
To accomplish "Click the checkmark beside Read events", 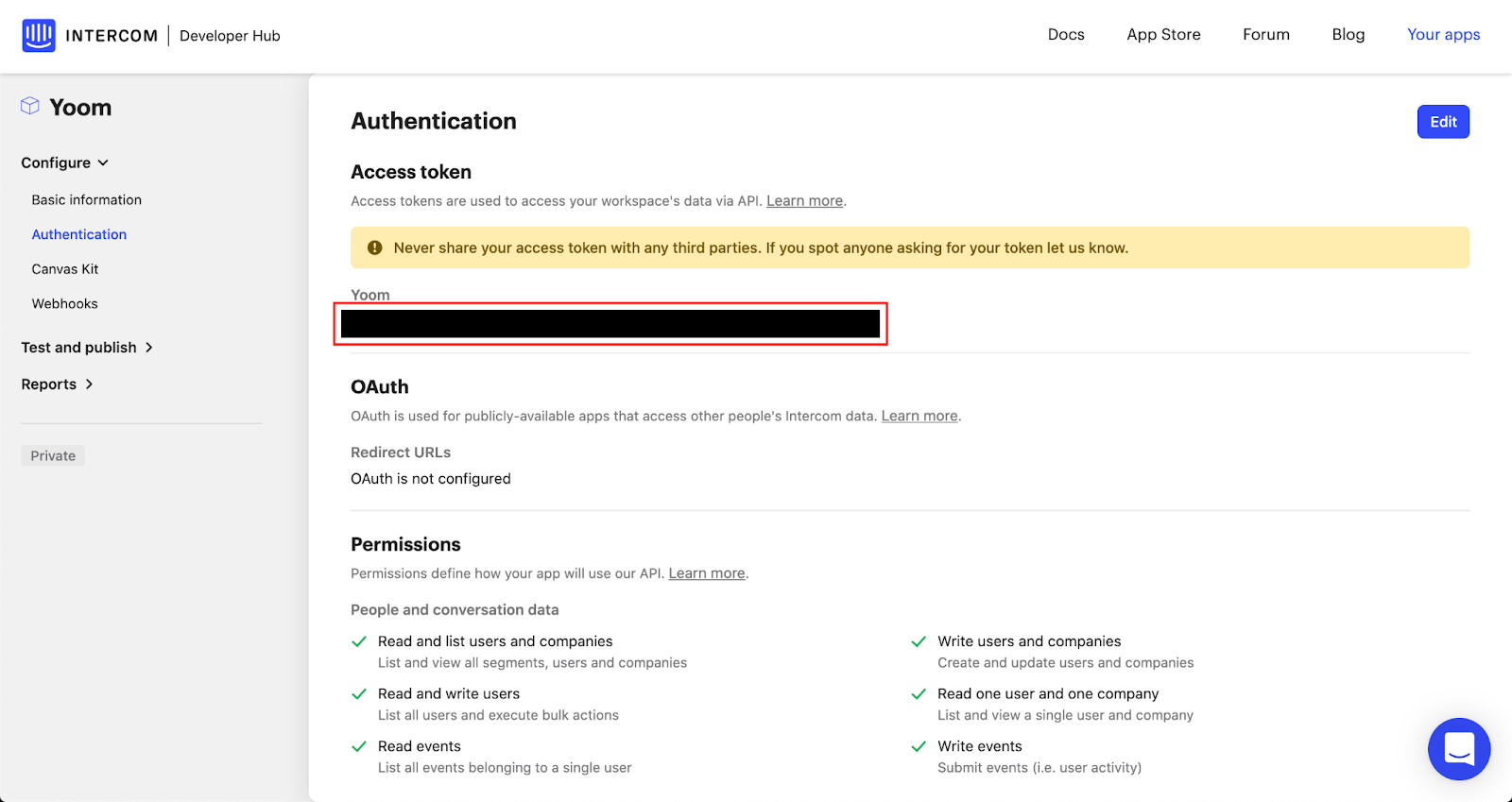I will pyautogui.click(x=359, y=746).
